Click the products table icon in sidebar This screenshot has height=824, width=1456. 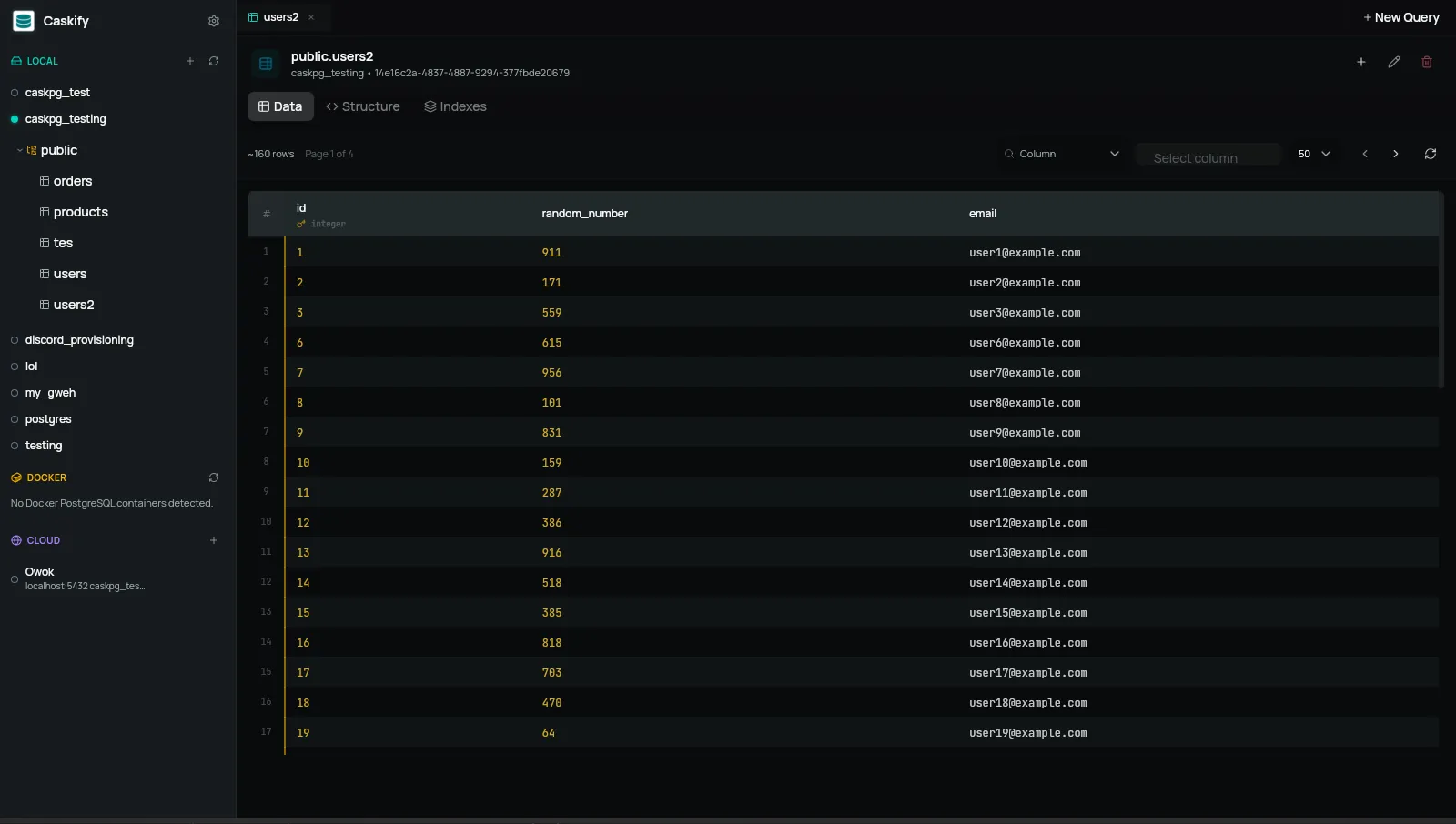(x=45, y=212)
